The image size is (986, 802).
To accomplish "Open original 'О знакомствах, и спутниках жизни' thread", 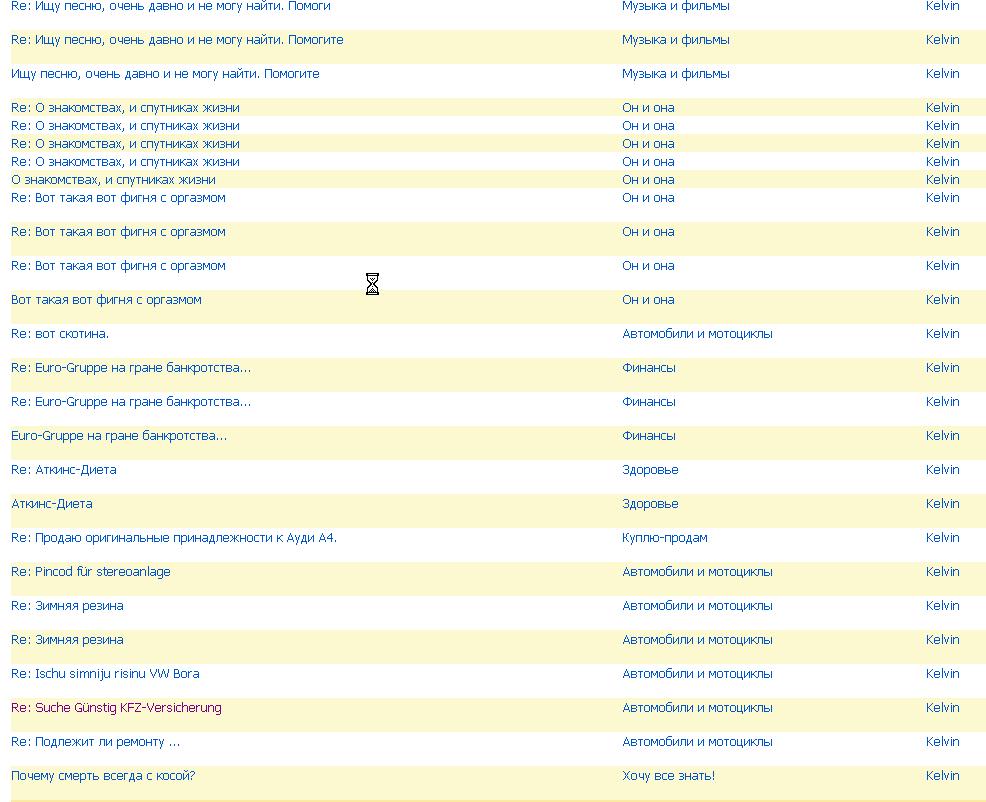I will tap(113, 180).
